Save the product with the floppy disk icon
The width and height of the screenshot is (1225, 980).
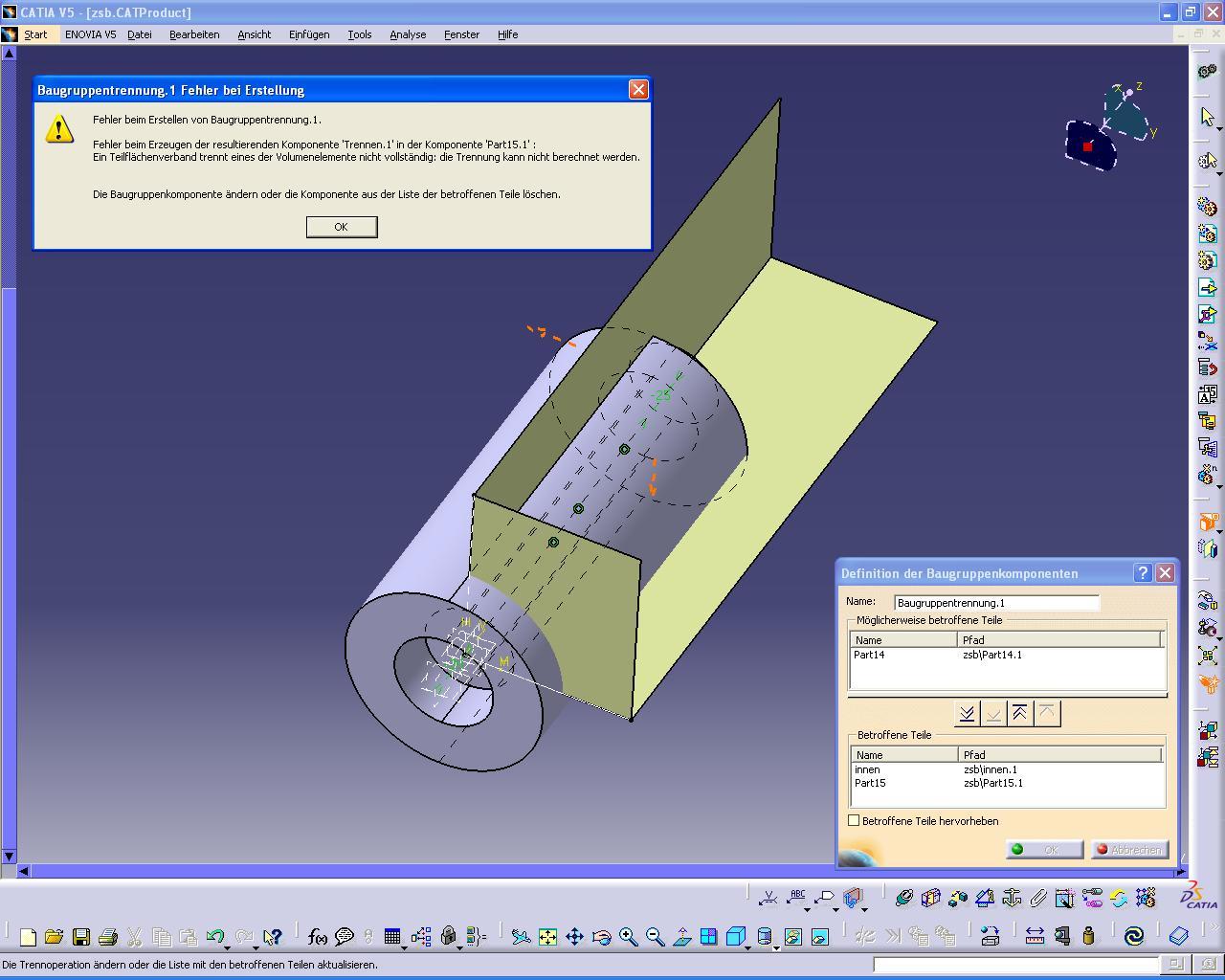81,937
